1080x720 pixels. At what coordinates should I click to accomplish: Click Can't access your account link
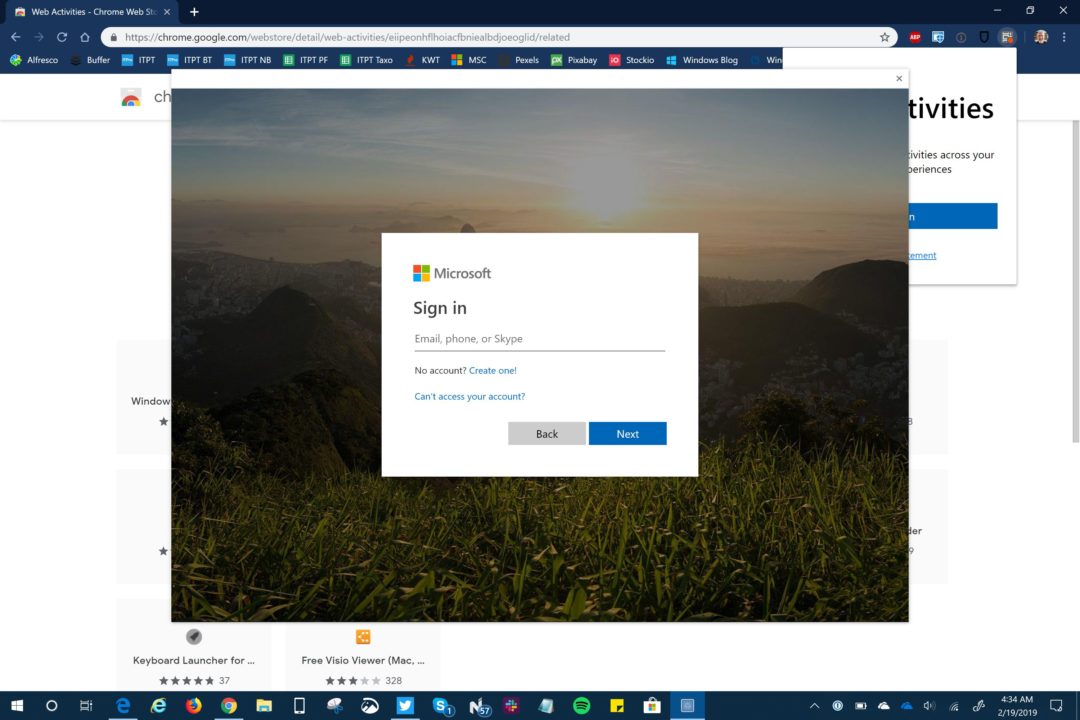coord(470,396)
